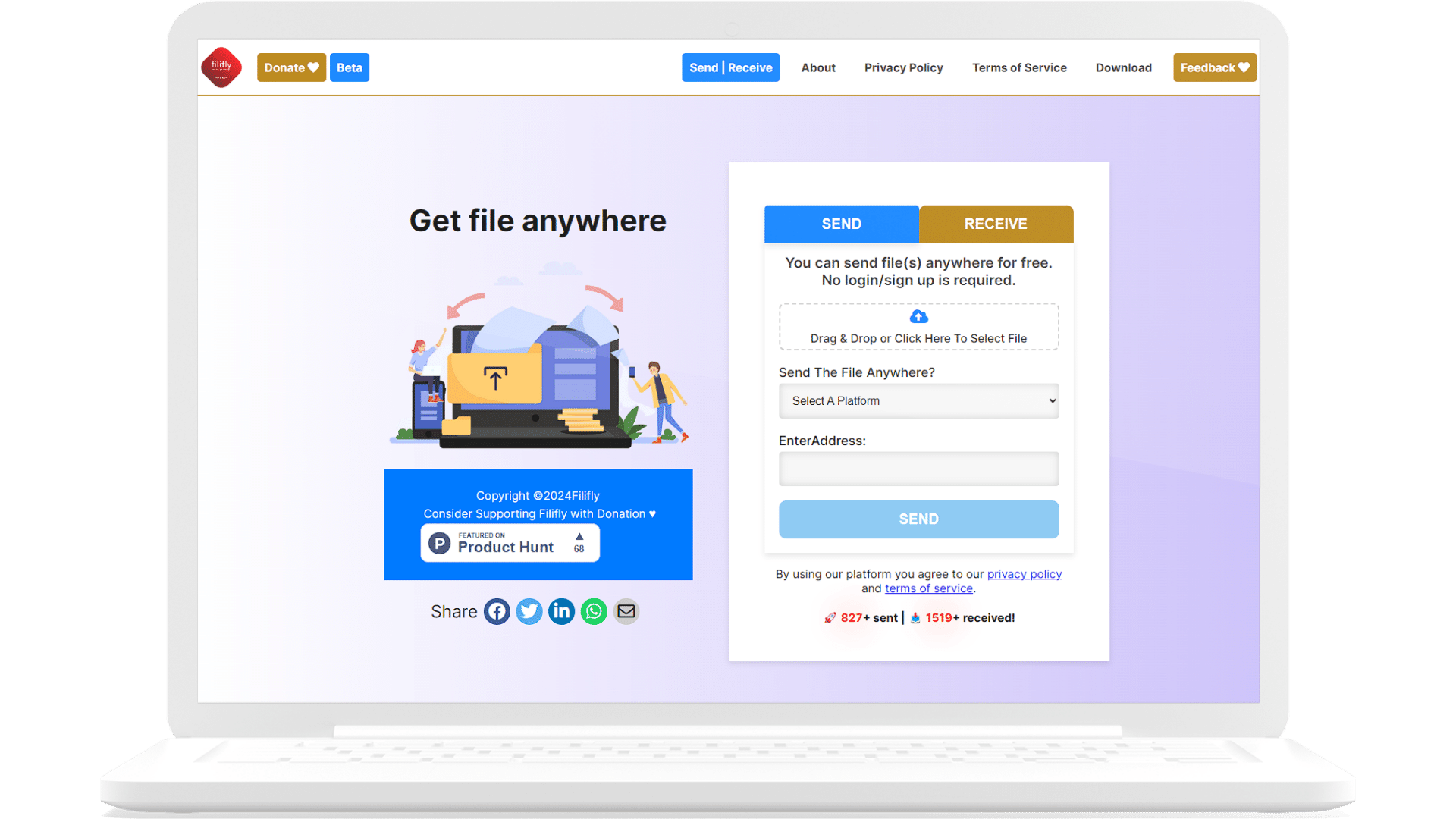Open the Beta label menu

point(349,67)
